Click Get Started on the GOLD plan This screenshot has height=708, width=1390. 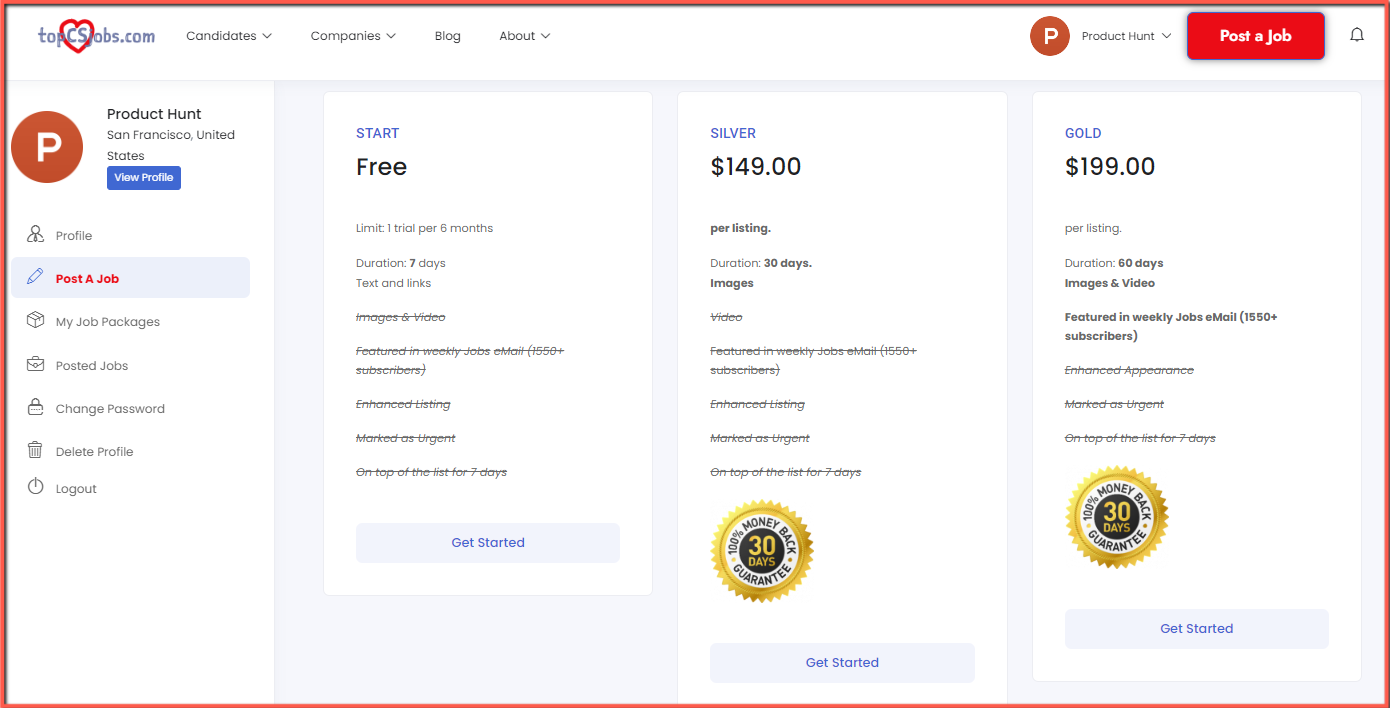tap(1197, 629)
